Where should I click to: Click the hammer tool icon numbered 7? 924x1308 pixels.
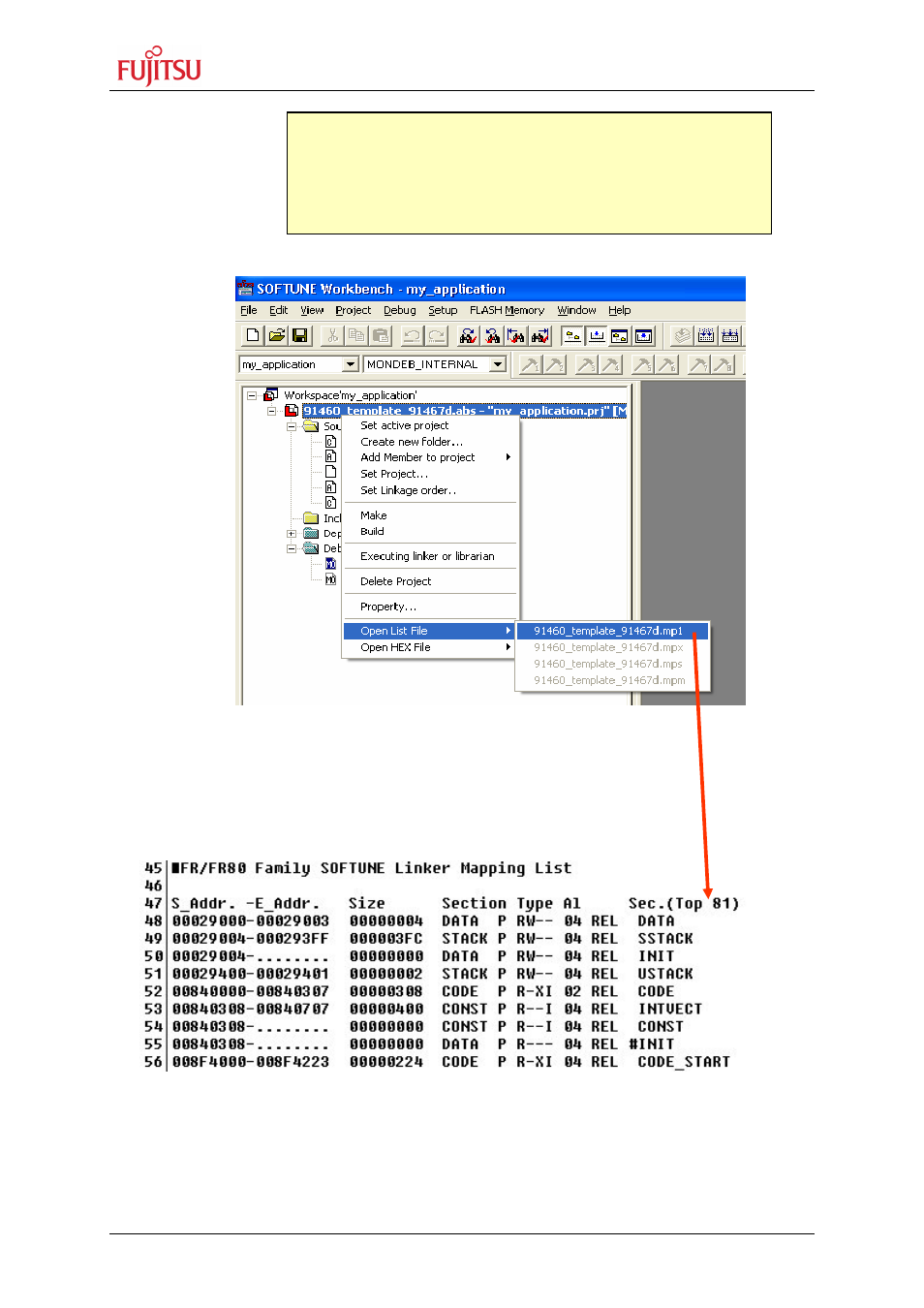coord(699,365)
